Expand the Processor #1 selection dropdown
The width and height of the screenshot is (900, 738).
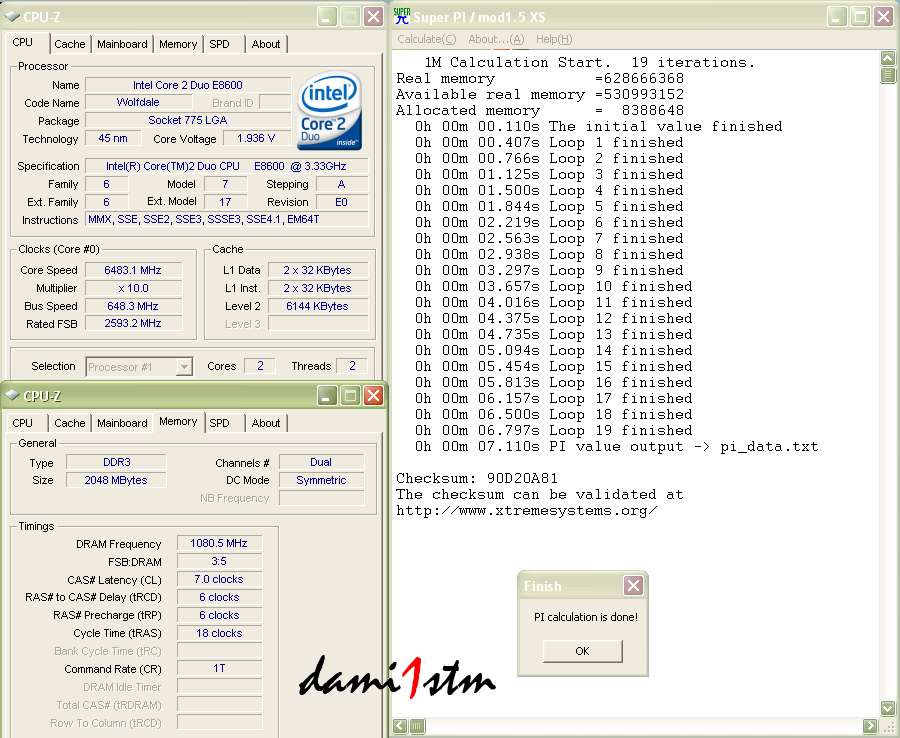(x=184, y=367)
